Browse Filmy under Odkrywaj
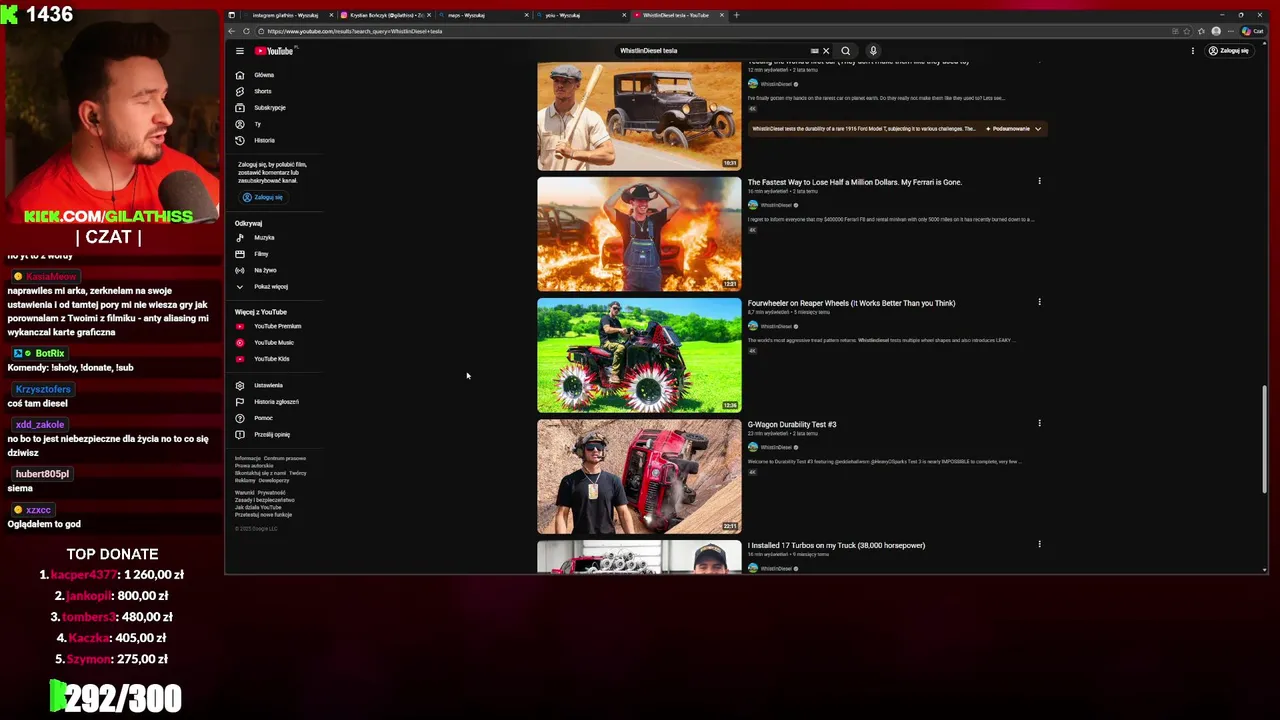This screenshot has width=1280, height=720. click(x=261, y=254)
